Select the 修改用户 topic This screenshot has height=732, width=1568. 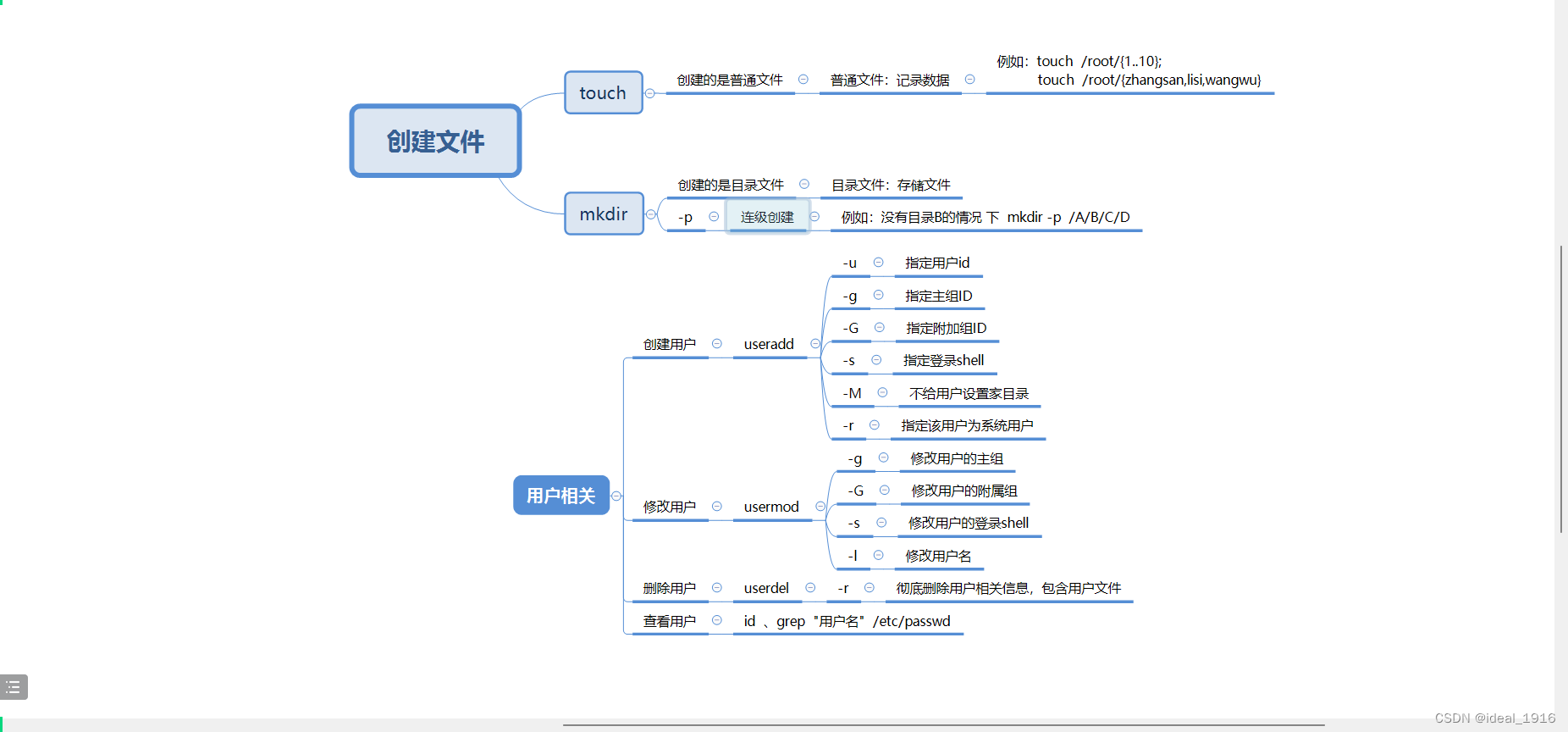tap(670, 507)
